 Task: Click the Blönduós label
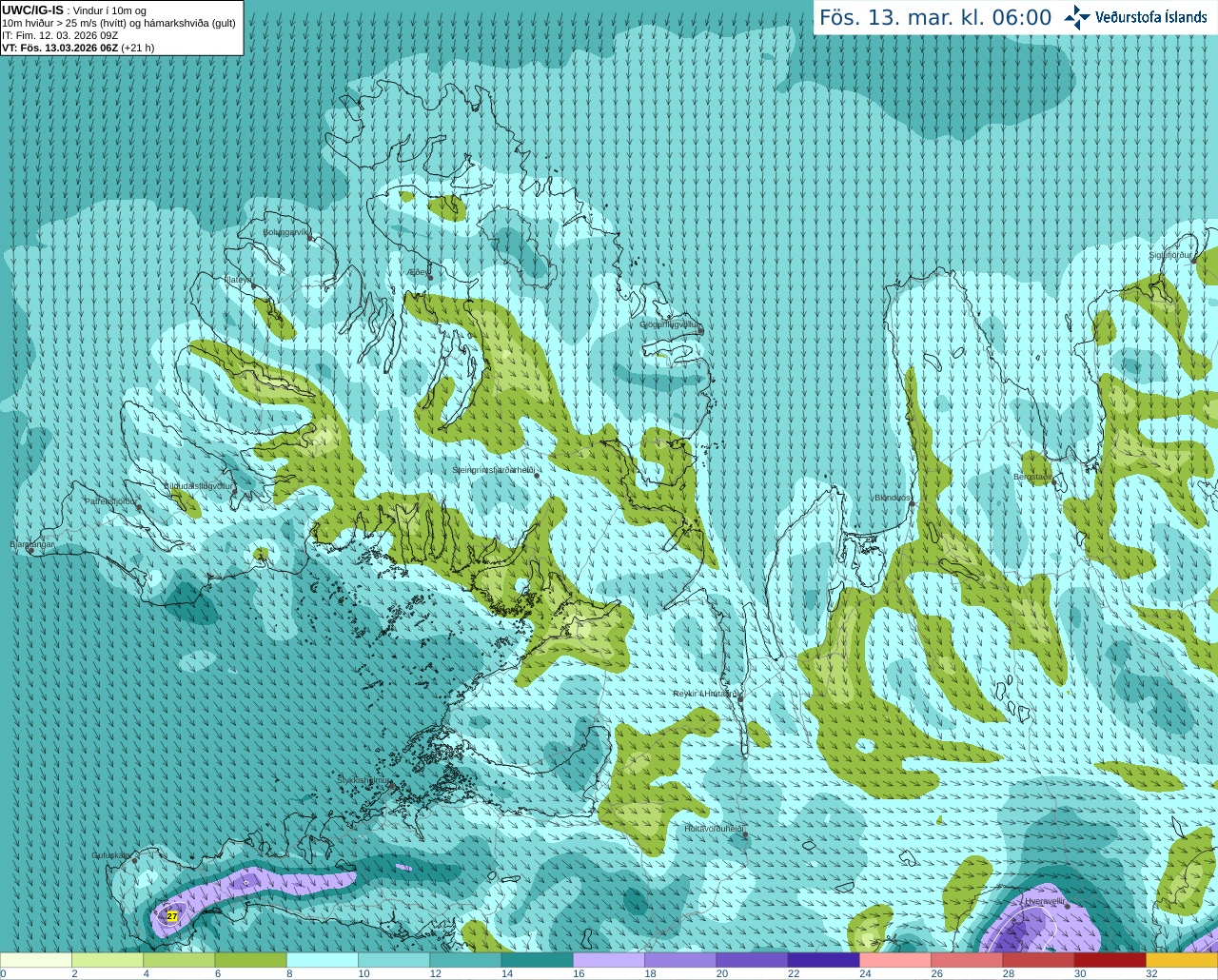pos(893,498)
